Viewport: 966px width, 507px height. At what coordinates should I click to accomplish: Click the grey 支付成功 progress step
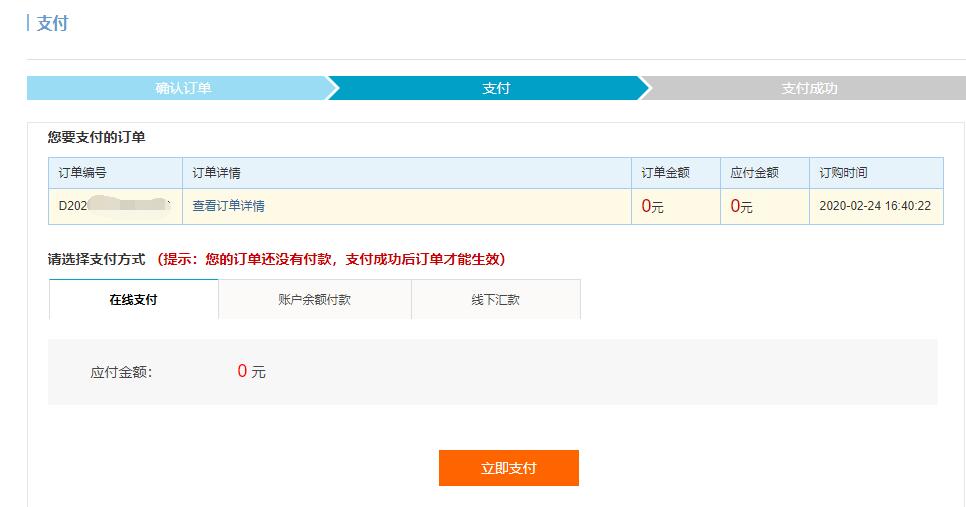[x=808, y=88]
